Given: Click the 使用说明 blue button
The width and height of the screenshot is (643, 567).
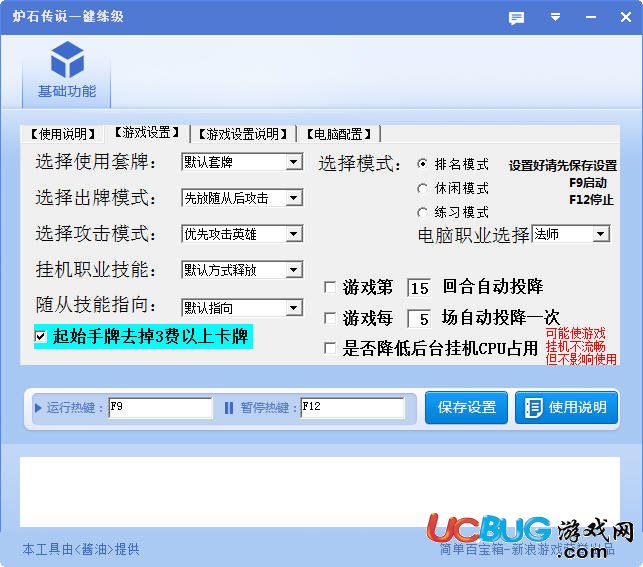Looking at the screenshot, I should [566, 407].
